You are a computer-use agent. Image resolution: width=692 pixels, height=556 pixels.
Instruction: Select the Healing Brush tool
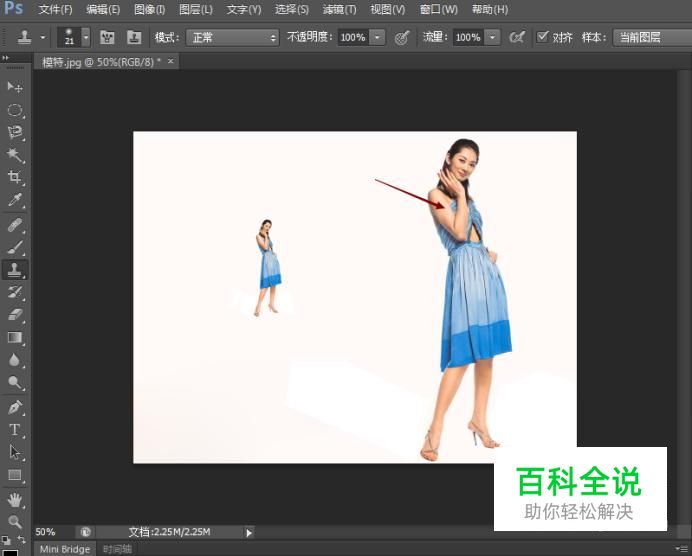15,225
